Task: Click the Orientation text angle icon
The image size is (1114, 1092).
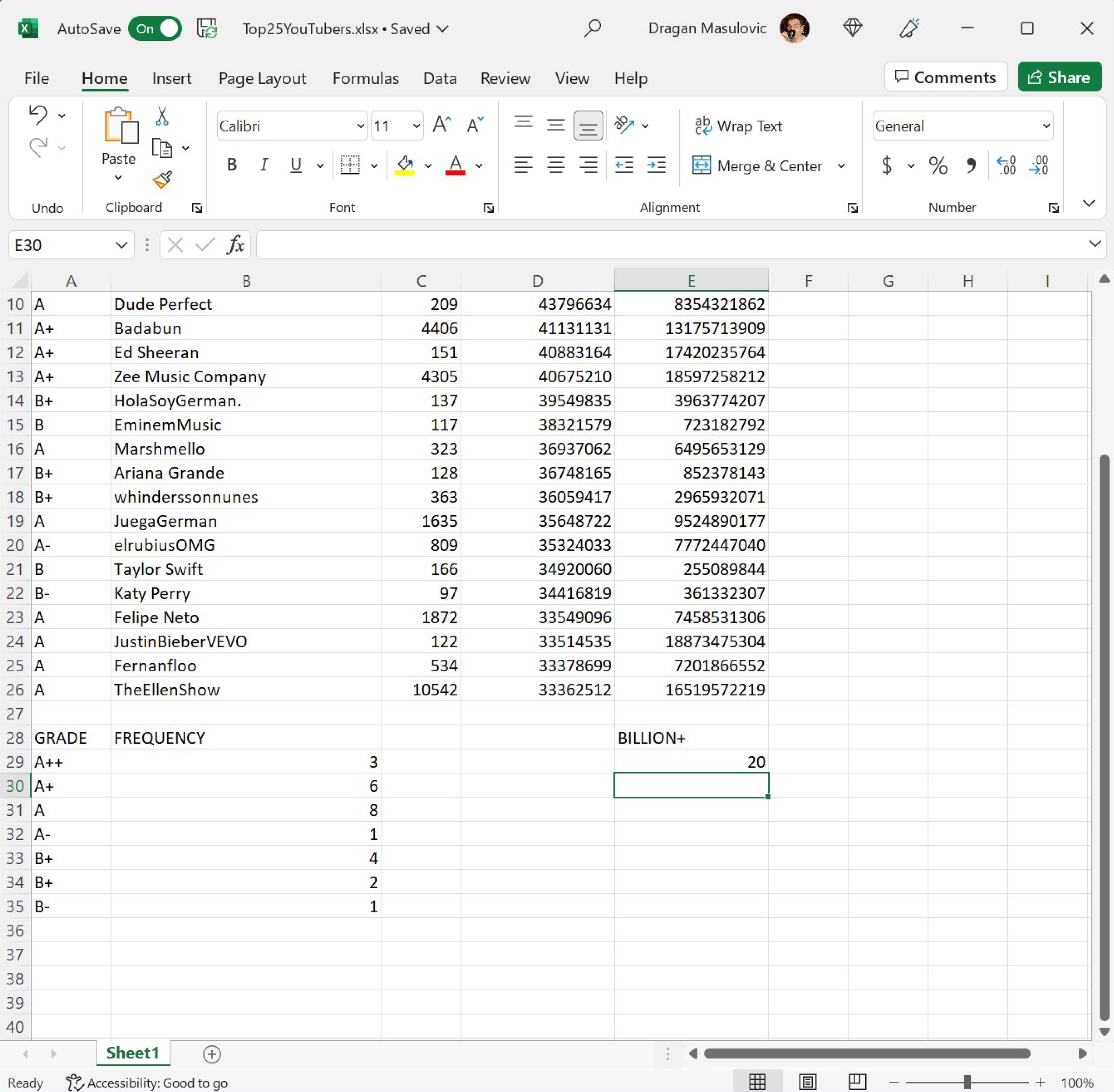Action: coord(624,125)
